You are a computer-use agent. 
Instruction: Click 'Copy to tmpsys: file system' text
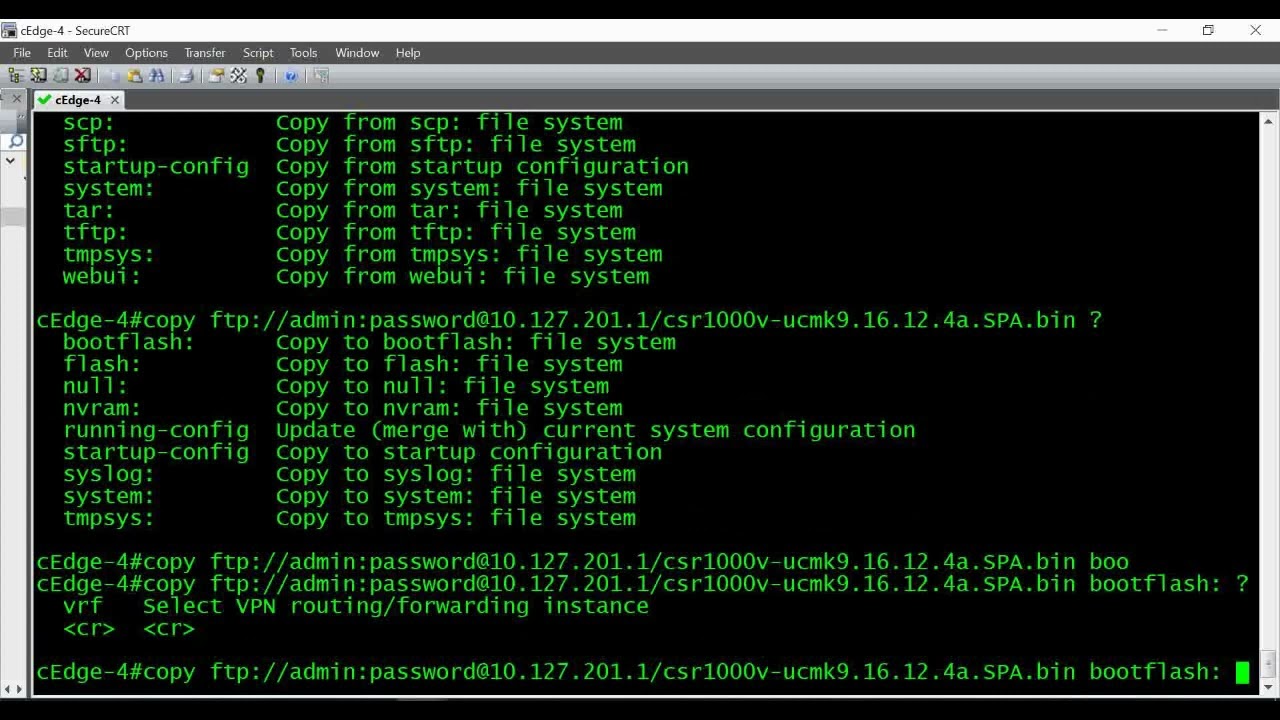point(455,519)
